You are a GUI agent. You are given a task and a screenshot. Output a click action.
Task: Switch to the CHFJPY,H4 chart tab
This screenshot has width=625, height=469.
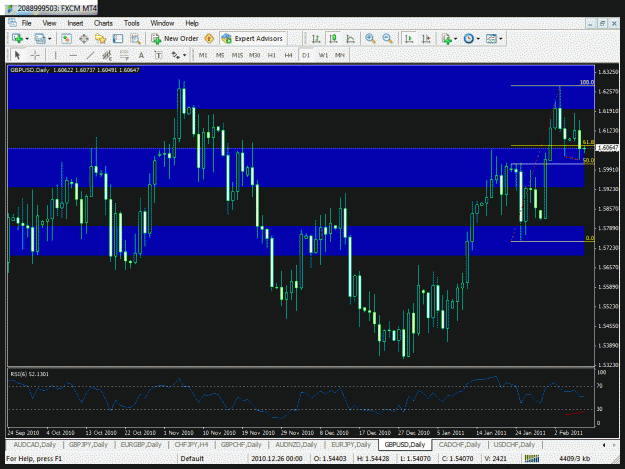(191, 445)
